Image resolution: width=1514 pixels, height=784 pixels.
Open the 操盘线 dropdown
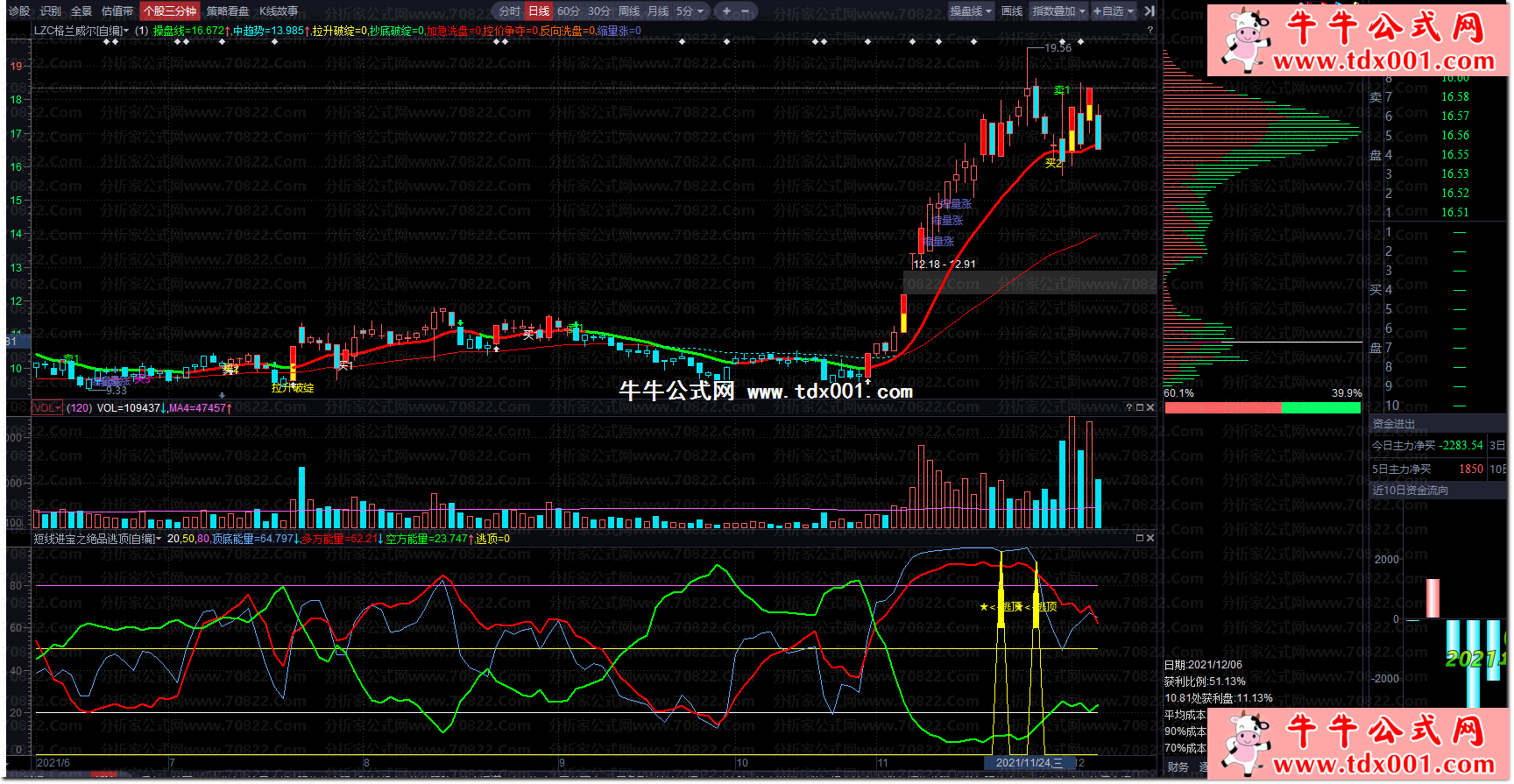(971, 11)
